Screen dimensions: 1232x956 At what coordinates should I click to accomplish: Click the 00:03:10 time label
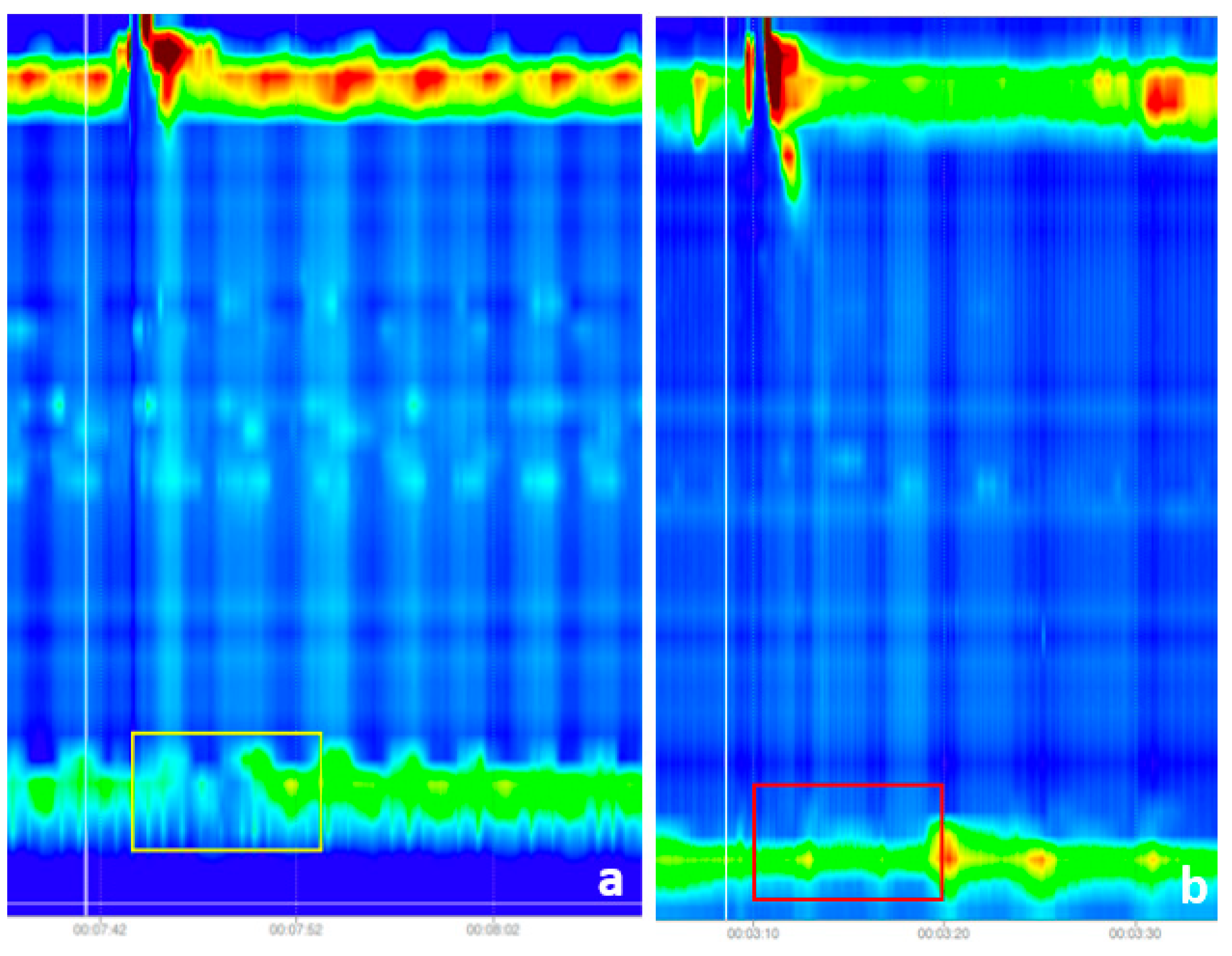click(x=753, y=933)
